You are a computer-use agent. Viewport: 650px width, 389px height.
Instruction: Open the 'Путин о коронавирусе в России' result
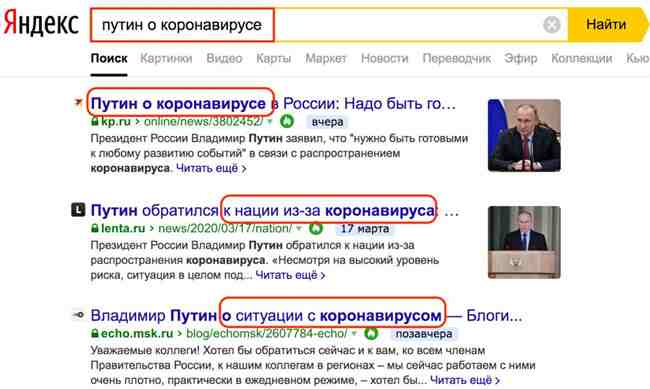coord(273,103)
